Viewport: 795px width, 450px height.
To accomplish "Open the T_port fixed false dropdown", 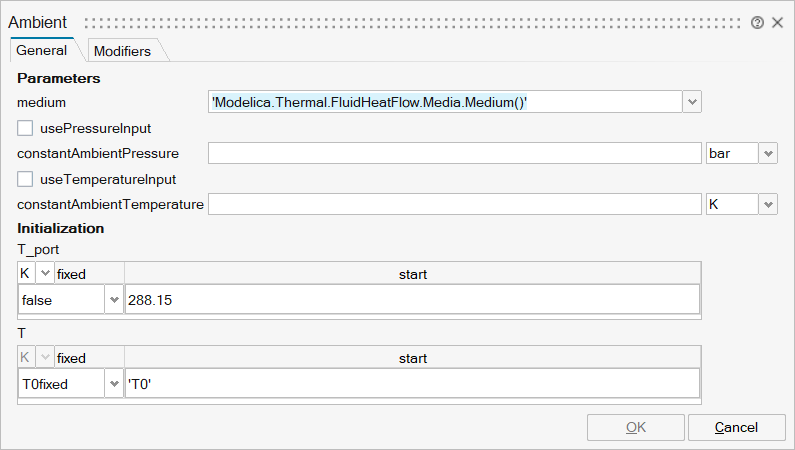I will [x=113, y=299].
